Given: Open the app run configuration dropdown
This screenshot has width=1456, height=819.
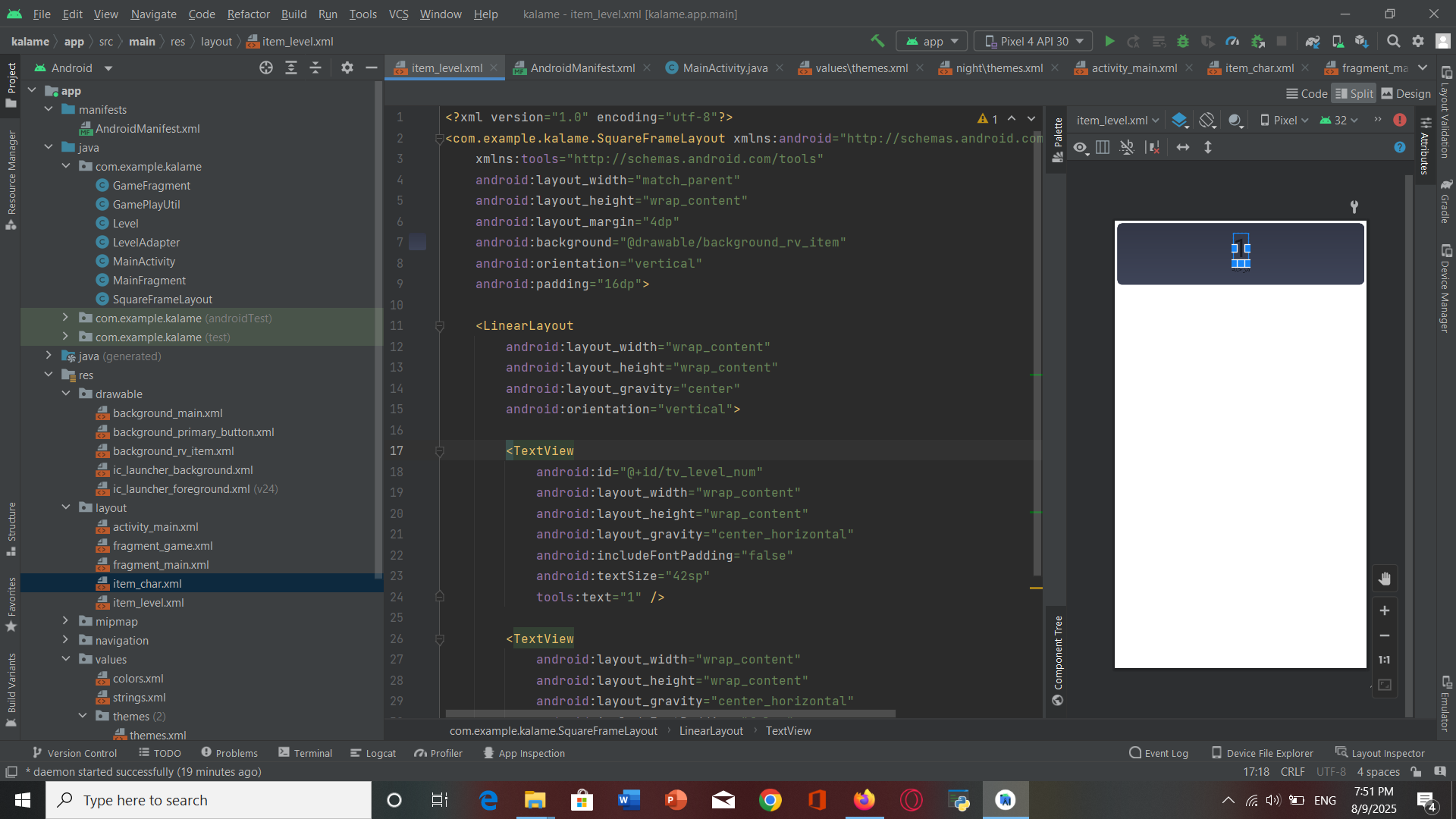Looking at the screenshot, I should click(x=933, y=41).
